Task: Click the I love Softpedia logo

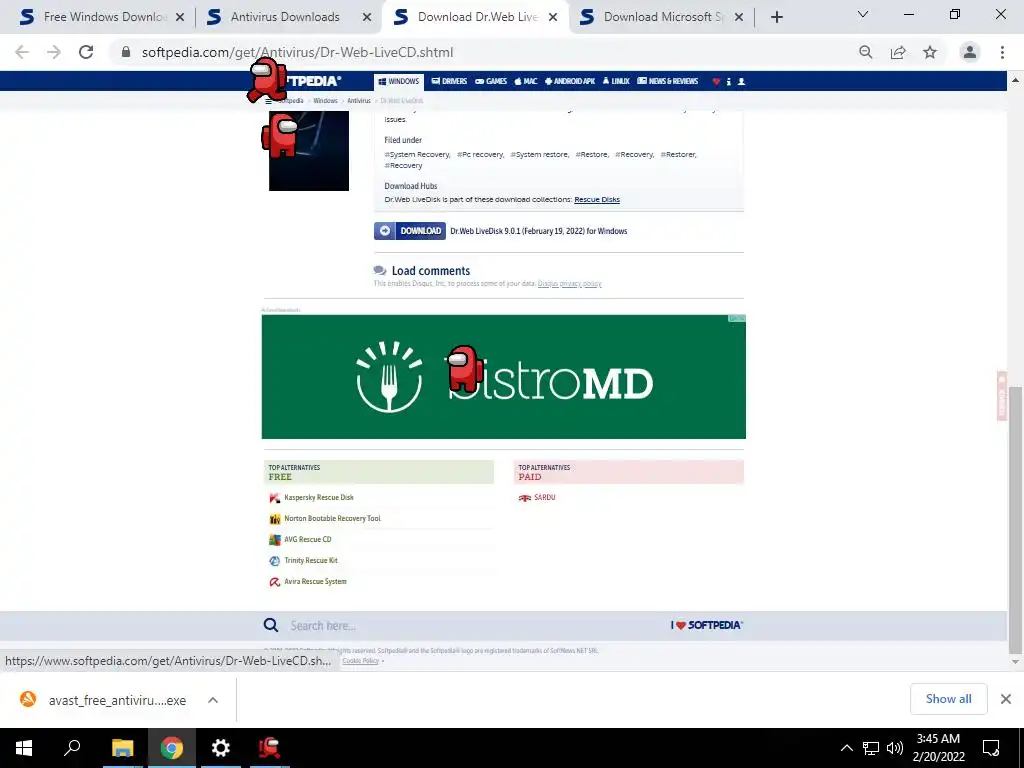Action: (707, 626)
